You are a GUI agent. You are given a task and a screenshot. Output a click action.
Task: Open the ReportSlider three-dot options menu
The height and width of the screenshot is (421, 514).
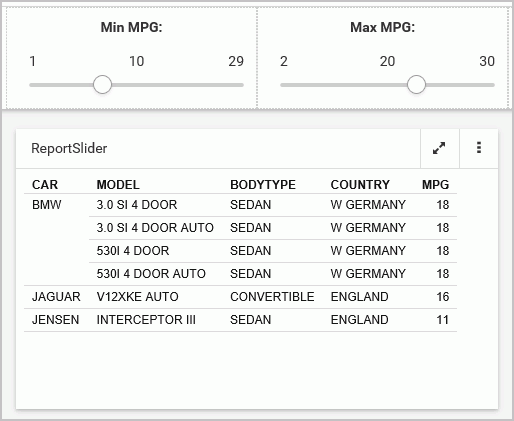tap(479, 148)
